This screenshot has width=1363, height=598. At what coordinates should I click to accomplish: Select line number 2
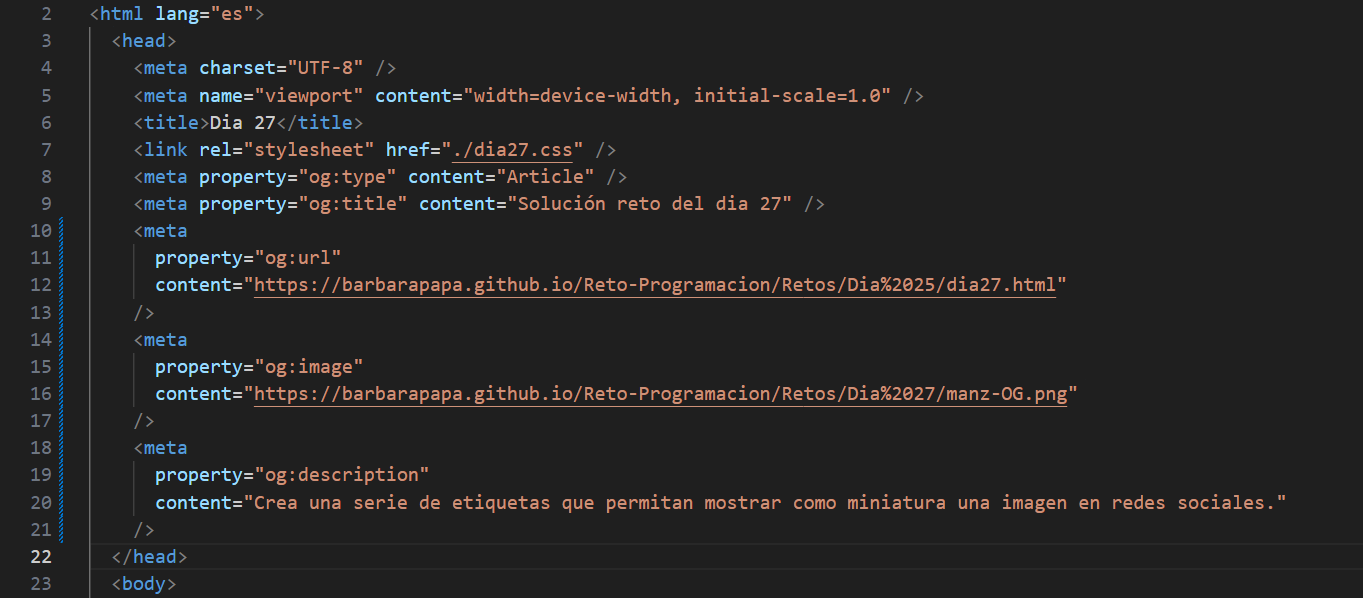(x=46, y=13)
